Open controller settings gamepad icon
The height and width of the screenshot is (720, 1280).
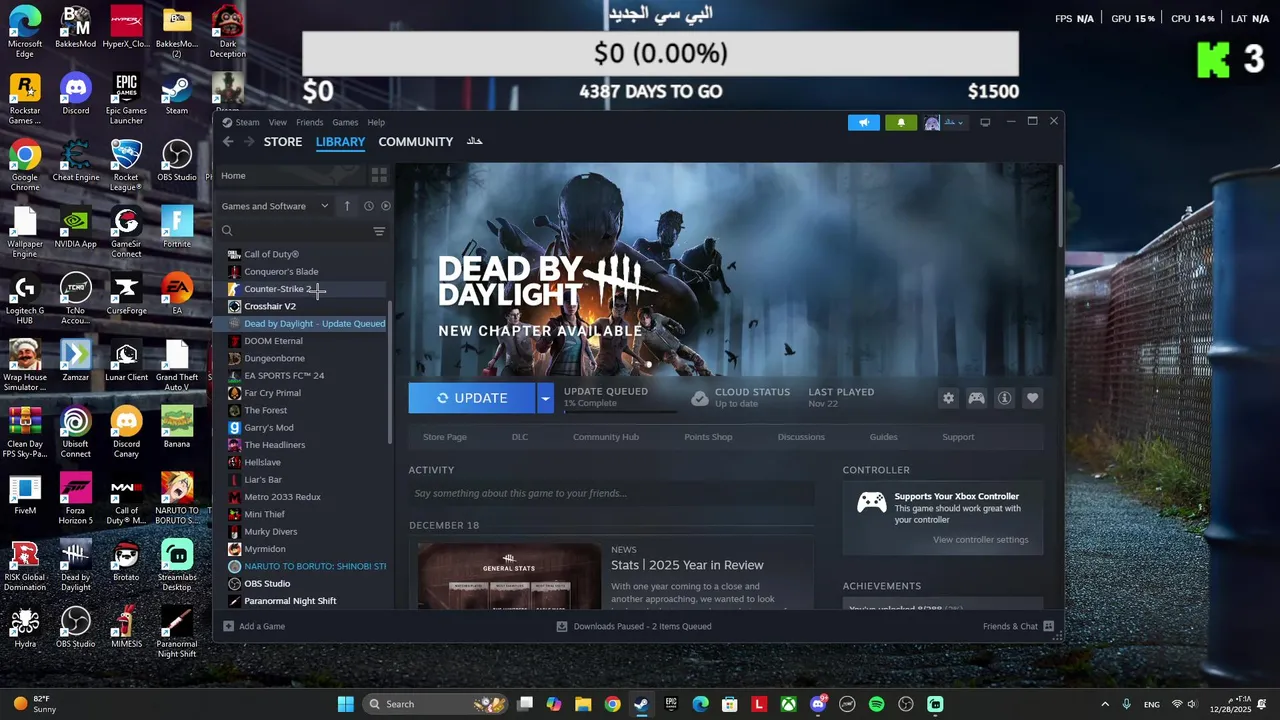tap(976, 398)
